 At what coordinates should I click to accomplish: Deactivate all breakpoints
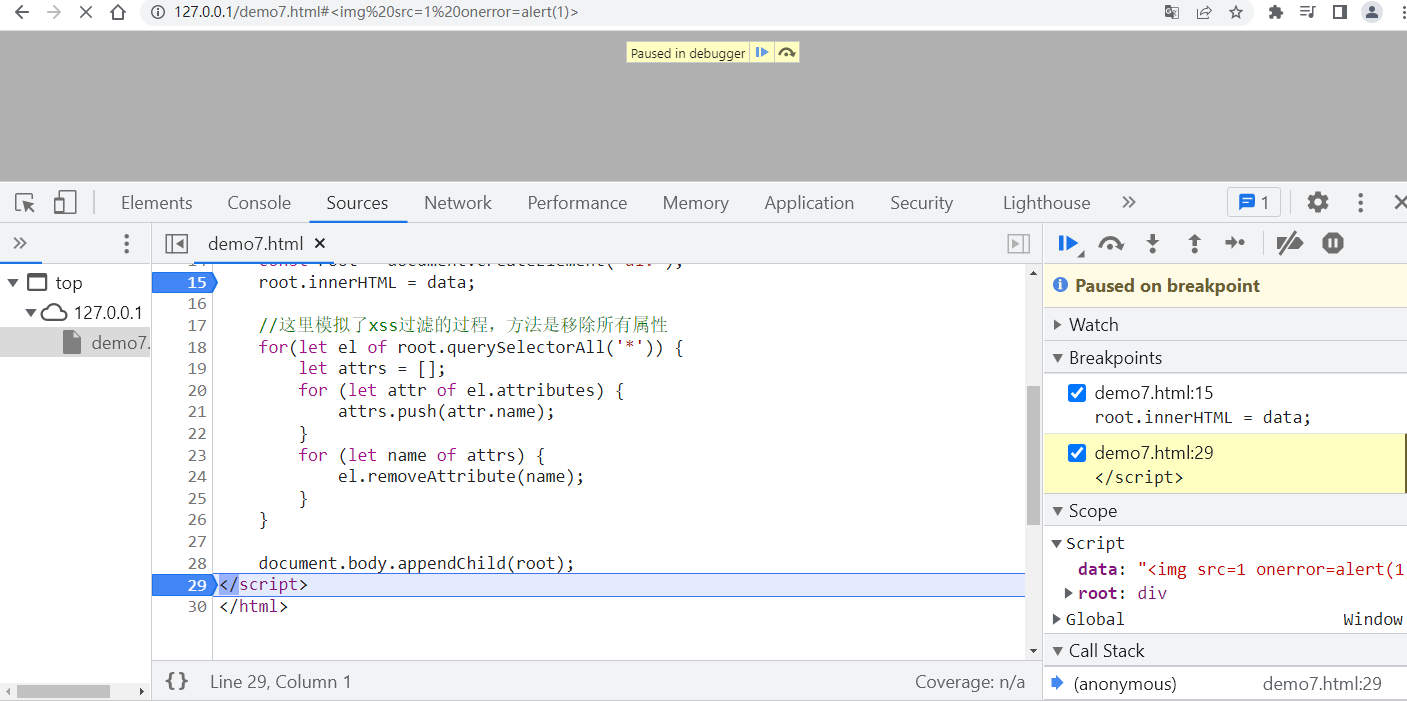[1290, 243]
